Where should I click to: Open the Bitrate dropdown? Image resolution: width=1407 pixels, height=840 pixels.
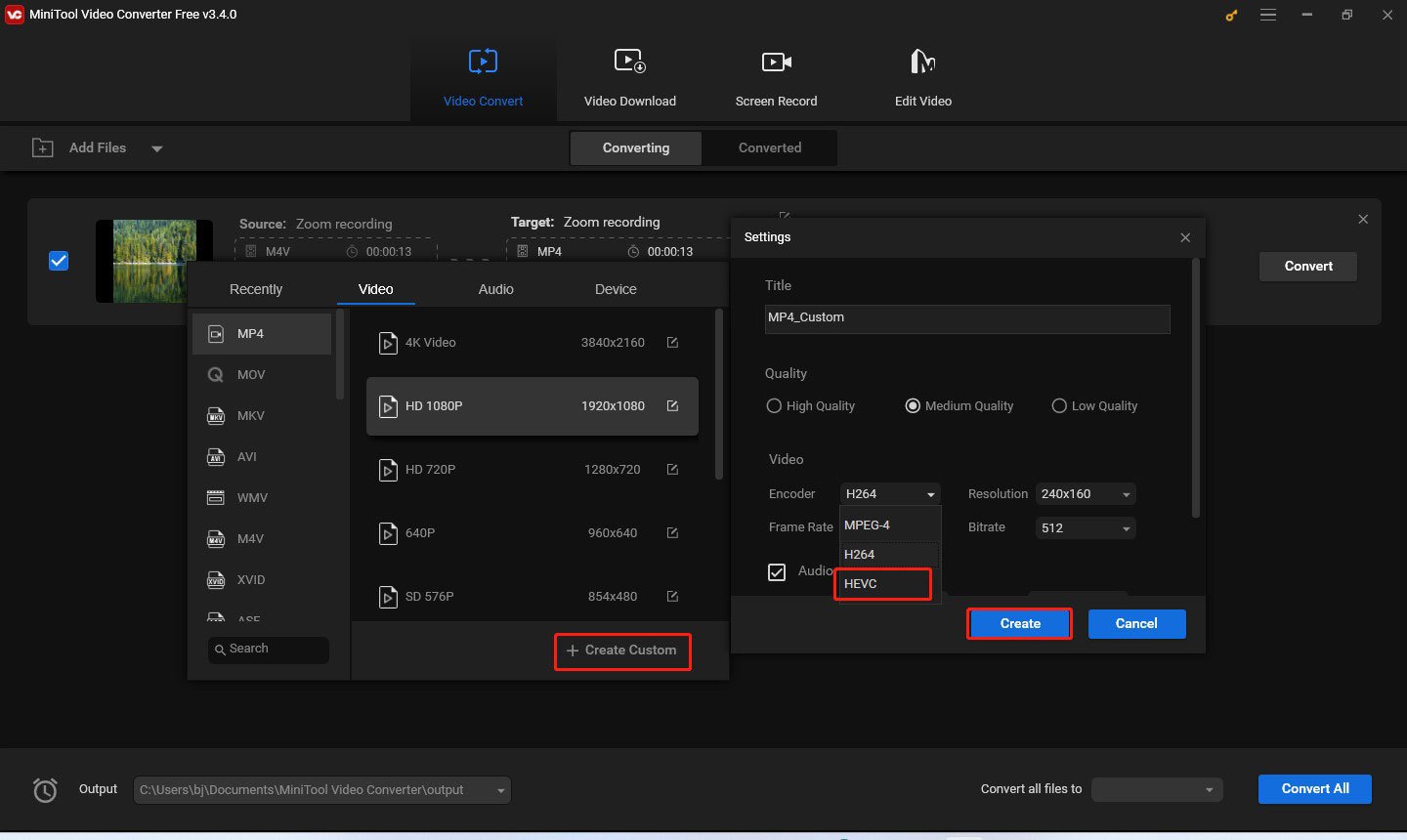[x=1086, y=528]
